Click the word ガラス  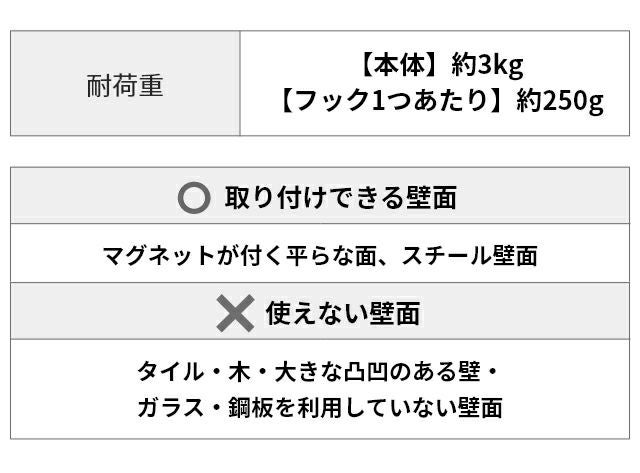coord(168,407)
